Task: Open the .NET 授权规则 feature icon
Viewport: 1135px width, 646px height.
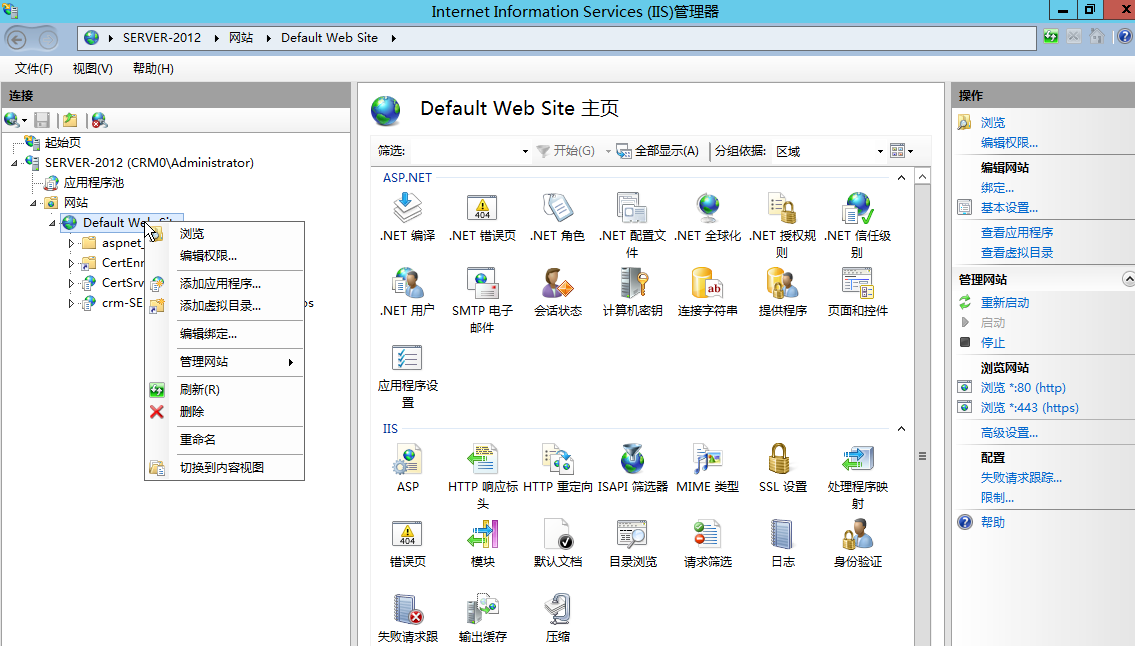Action: click(x=782, y=209)
